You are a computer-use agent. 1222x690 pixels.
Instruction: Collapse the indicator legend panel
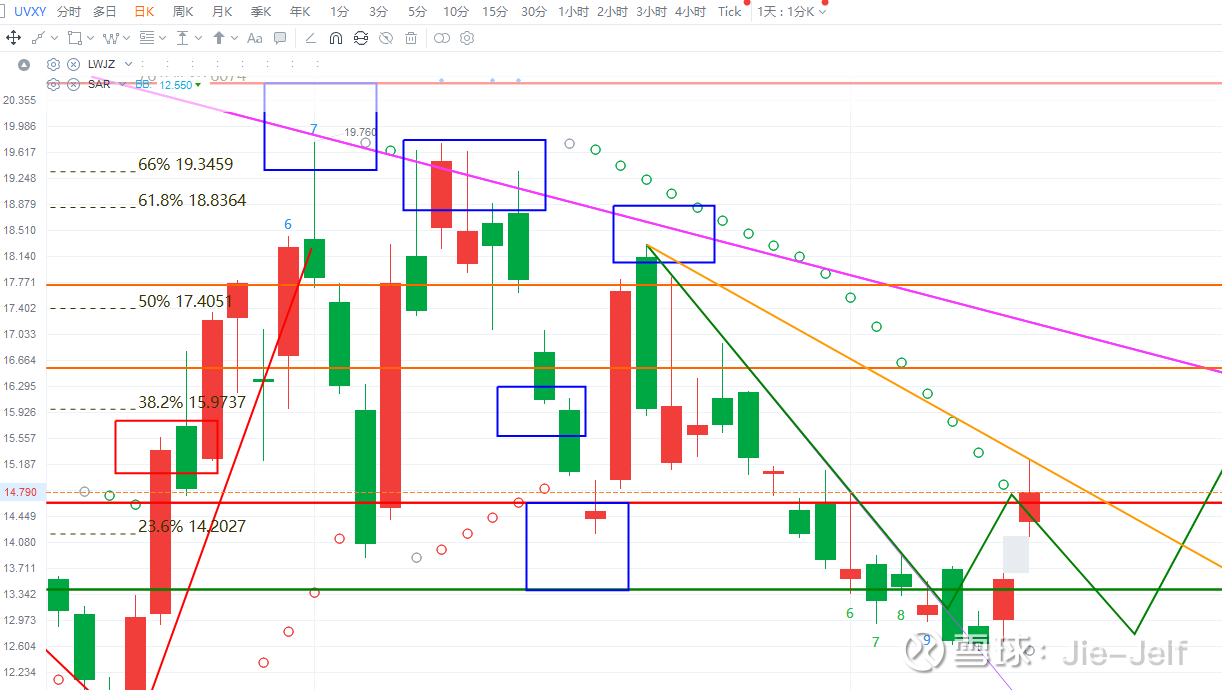click(x=24, y=64)
